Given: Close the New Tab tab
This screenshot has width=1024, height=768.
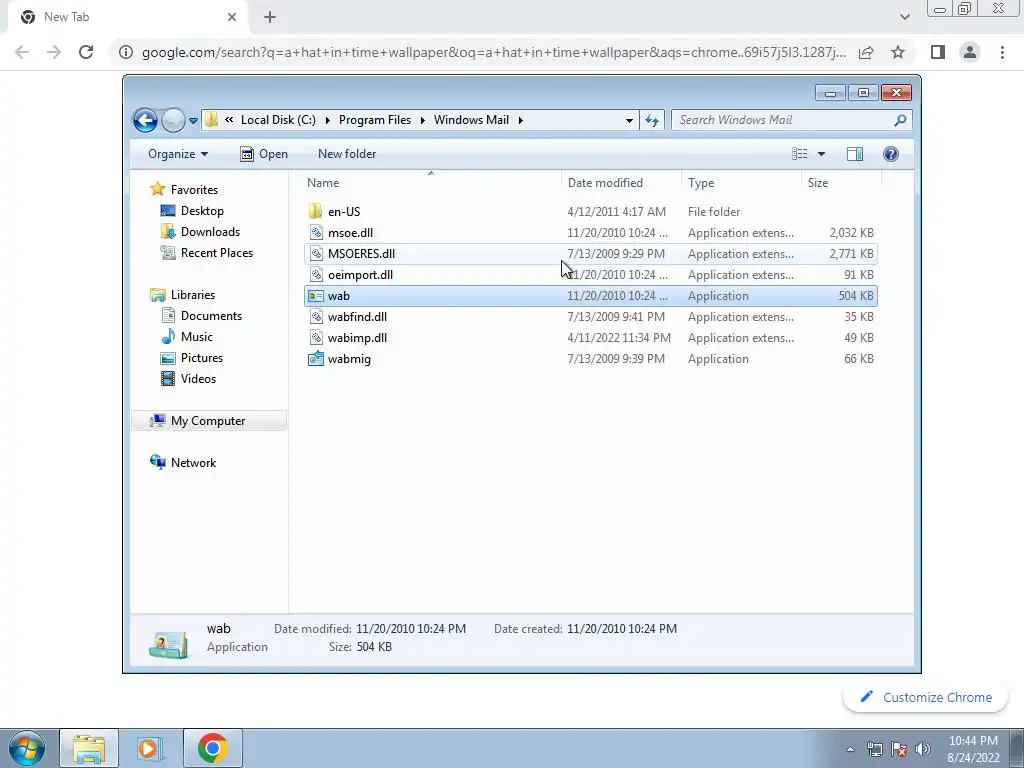Looking at the screenshot, I should pyautogui.click(x=232, y=17).
